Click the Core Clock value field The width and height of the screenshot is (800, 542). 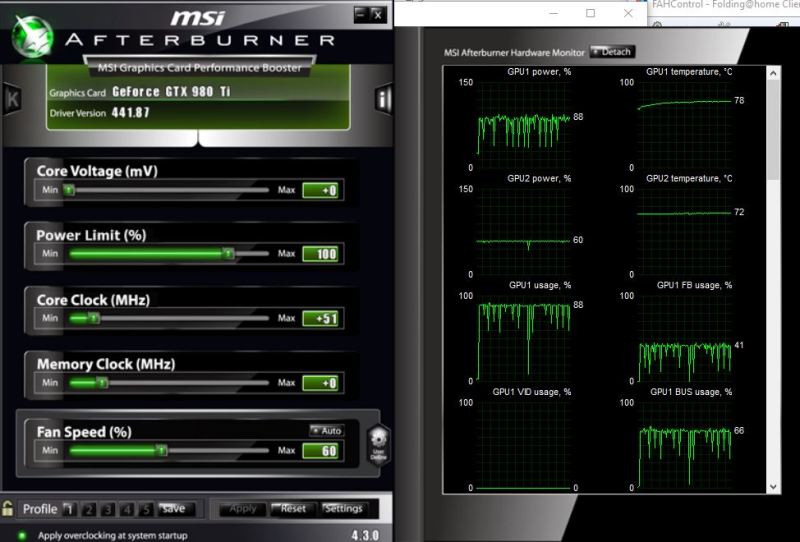pos(322,318)
